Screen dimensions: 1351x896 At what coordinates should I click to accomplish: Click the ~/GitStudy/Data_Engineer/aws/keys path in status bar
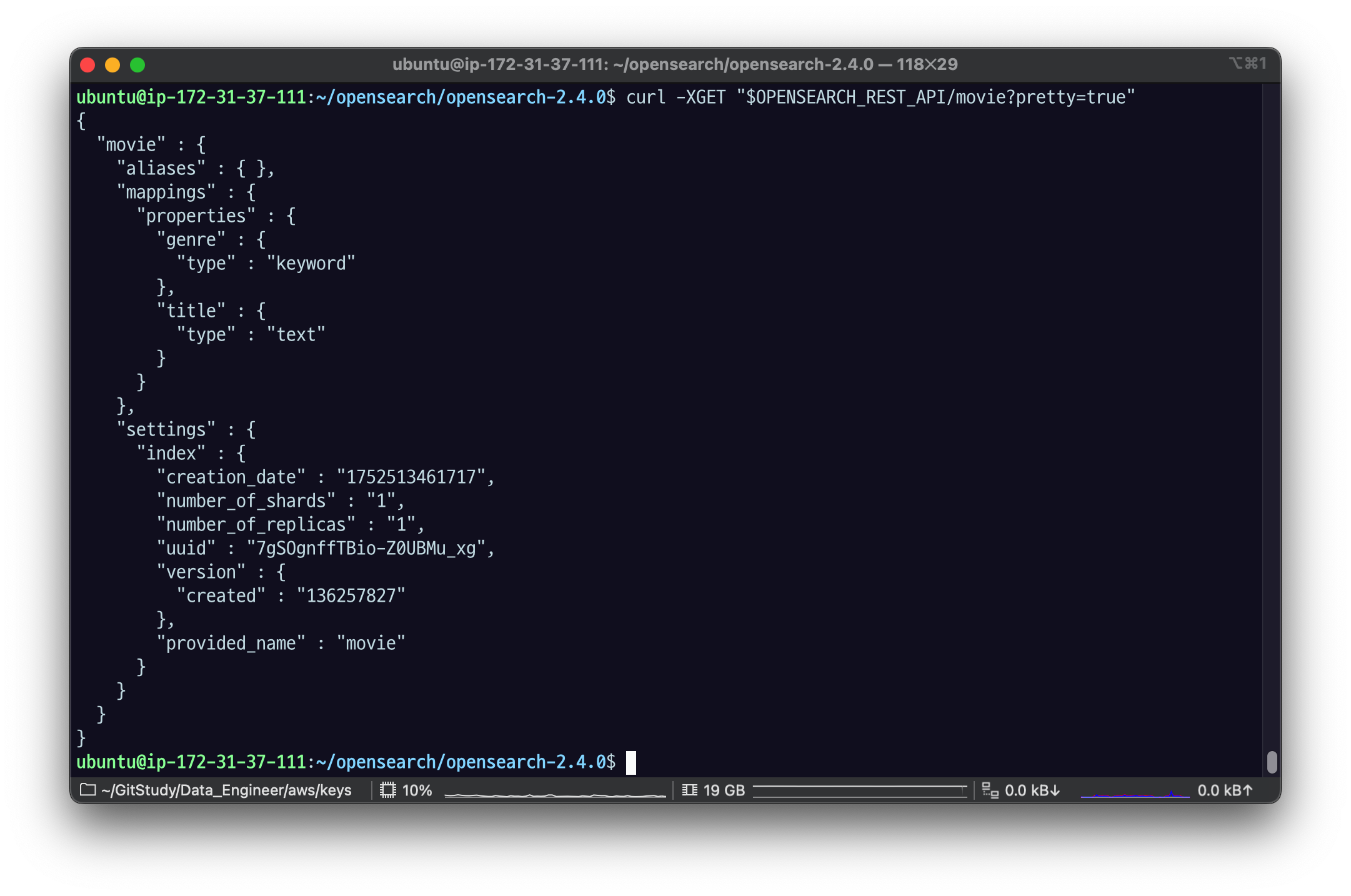pos(226,790)
